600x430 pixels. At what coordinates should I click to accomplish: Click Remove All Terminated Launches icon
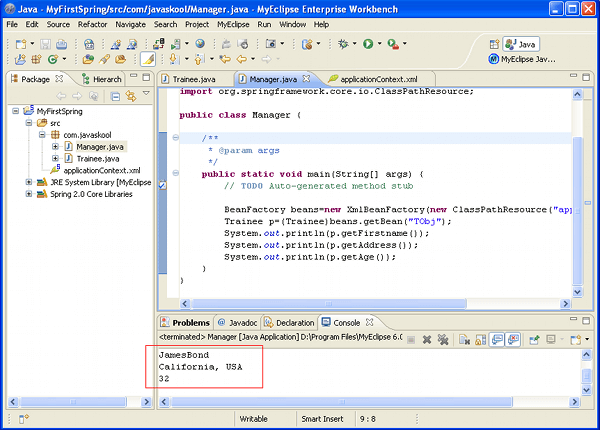[x=443, y=340]
